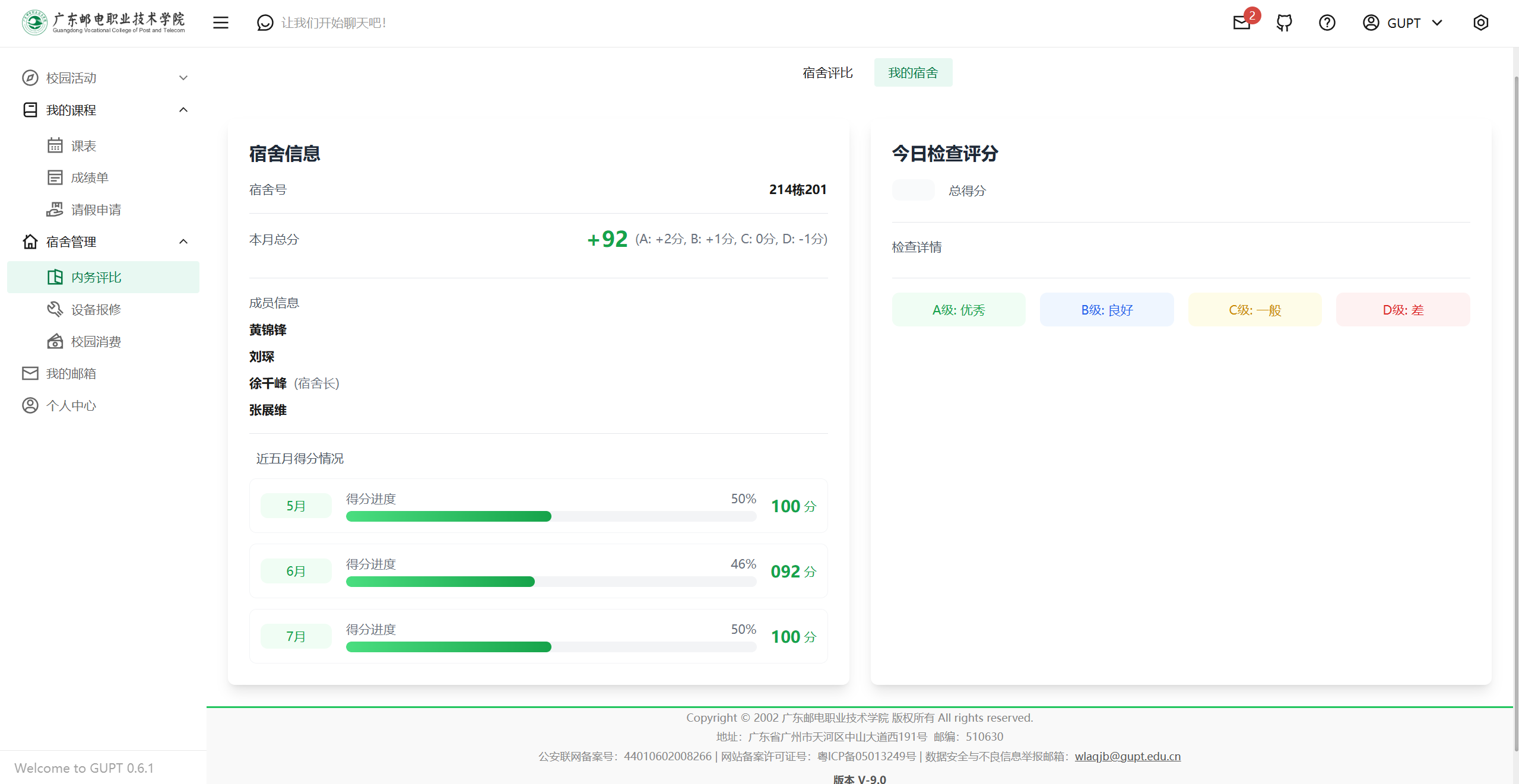The width and height of the screenshot is (1519, 784).
Task: Click the chat bubble icon
Action: 265,23
